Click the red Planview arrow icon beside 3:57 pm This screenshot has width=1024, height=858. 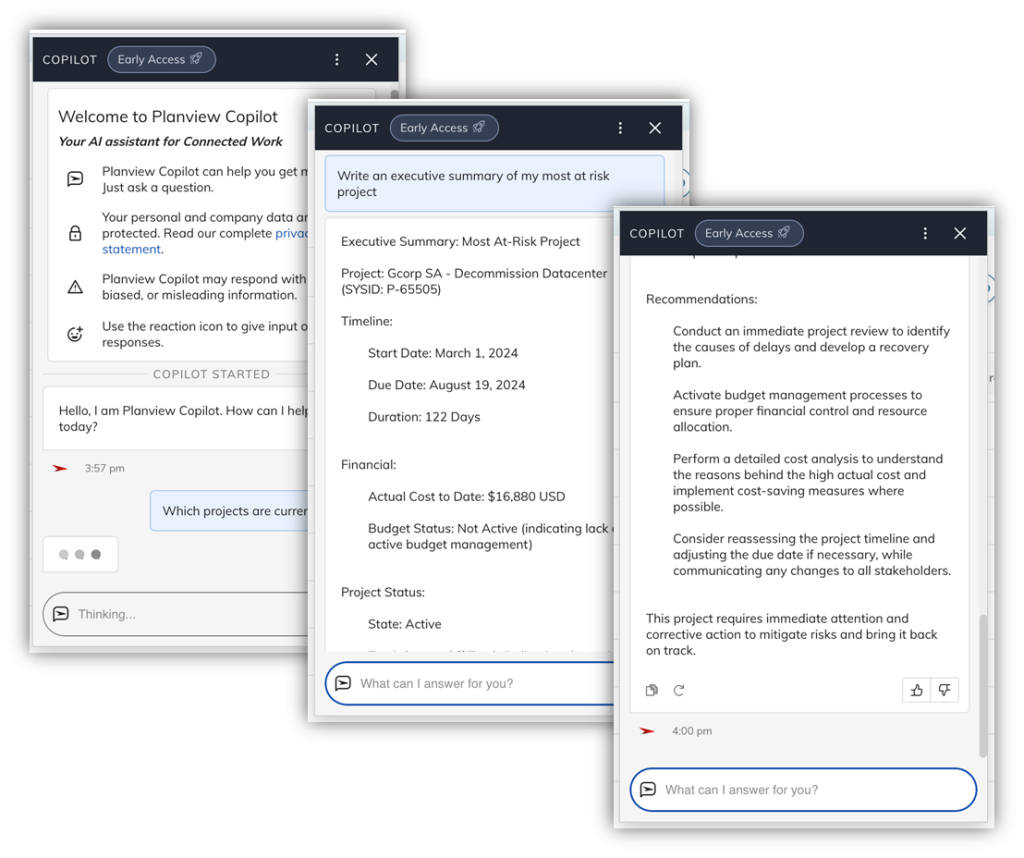pos(60,468)
